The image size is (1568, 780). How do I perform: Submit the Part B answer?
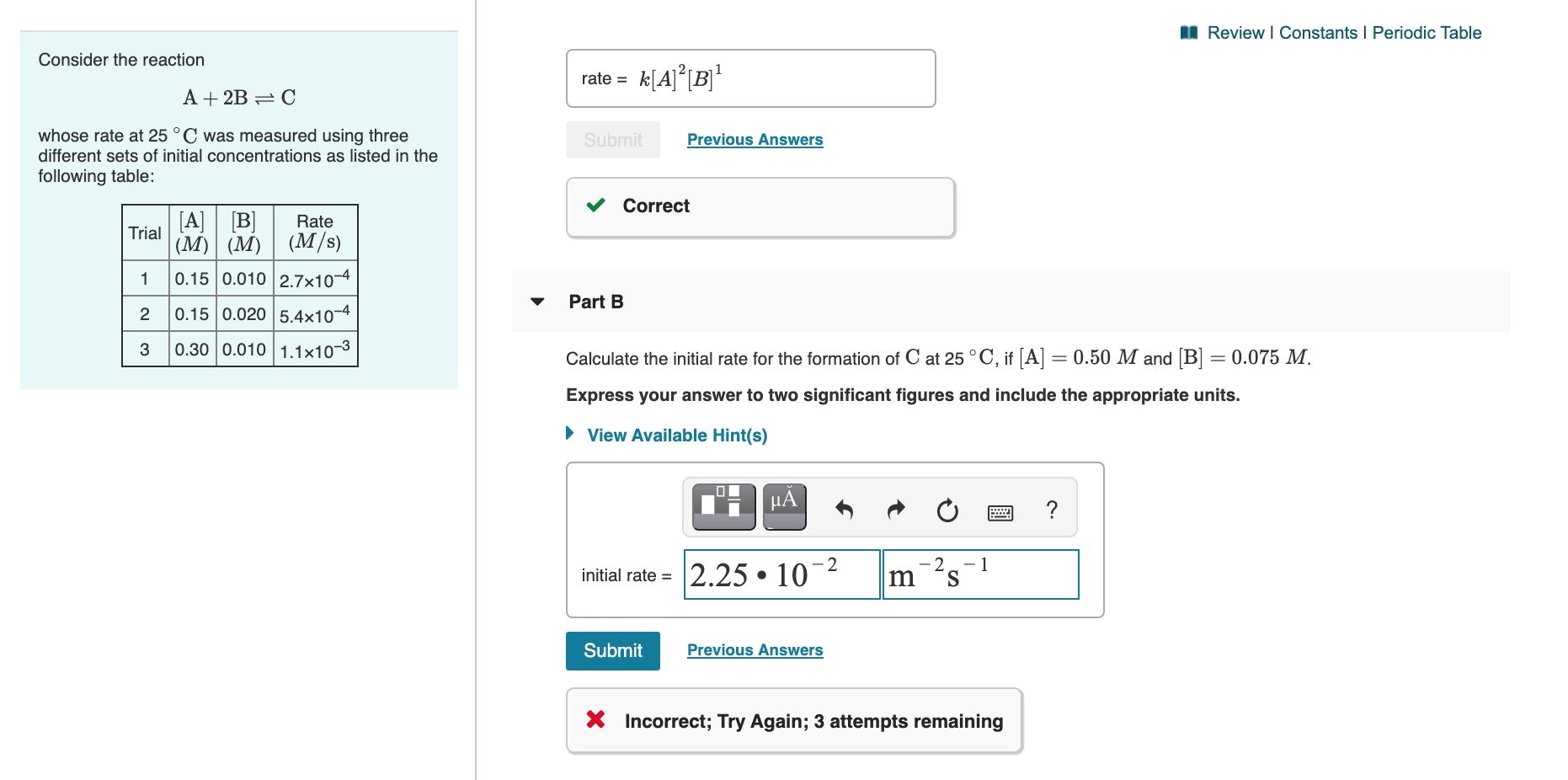[x=612, y=649]
